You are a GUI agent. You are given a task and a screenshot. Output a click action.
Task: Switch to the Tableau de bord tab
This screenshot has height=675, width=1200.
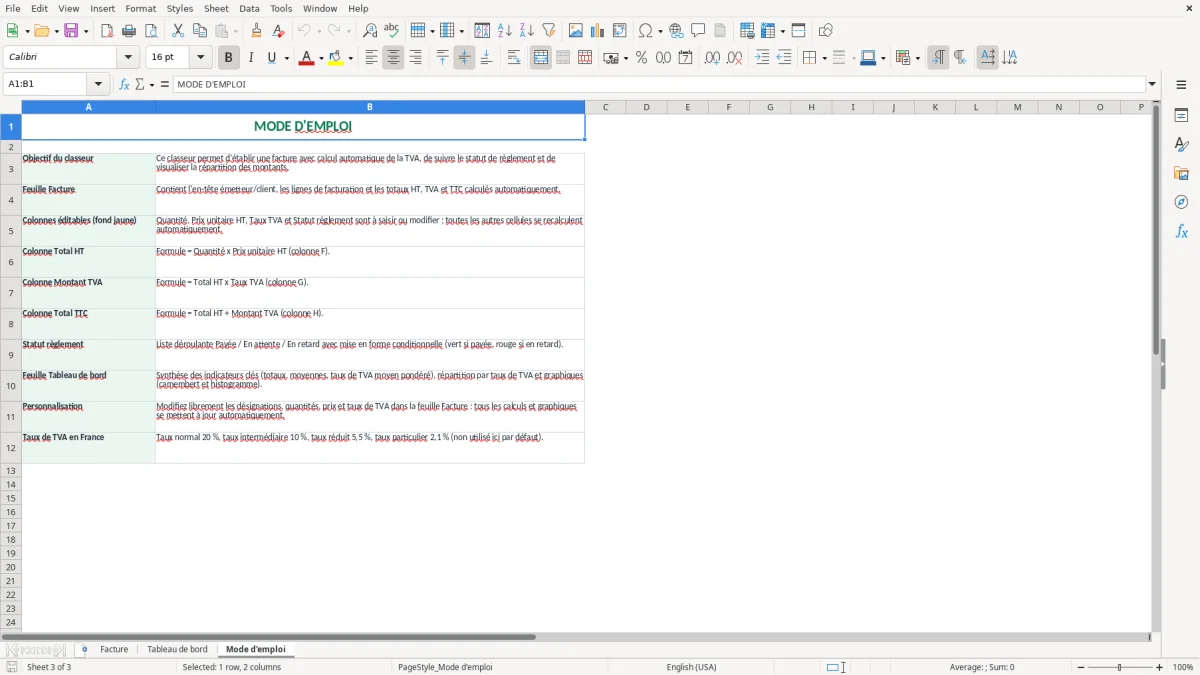click(177, 649)
